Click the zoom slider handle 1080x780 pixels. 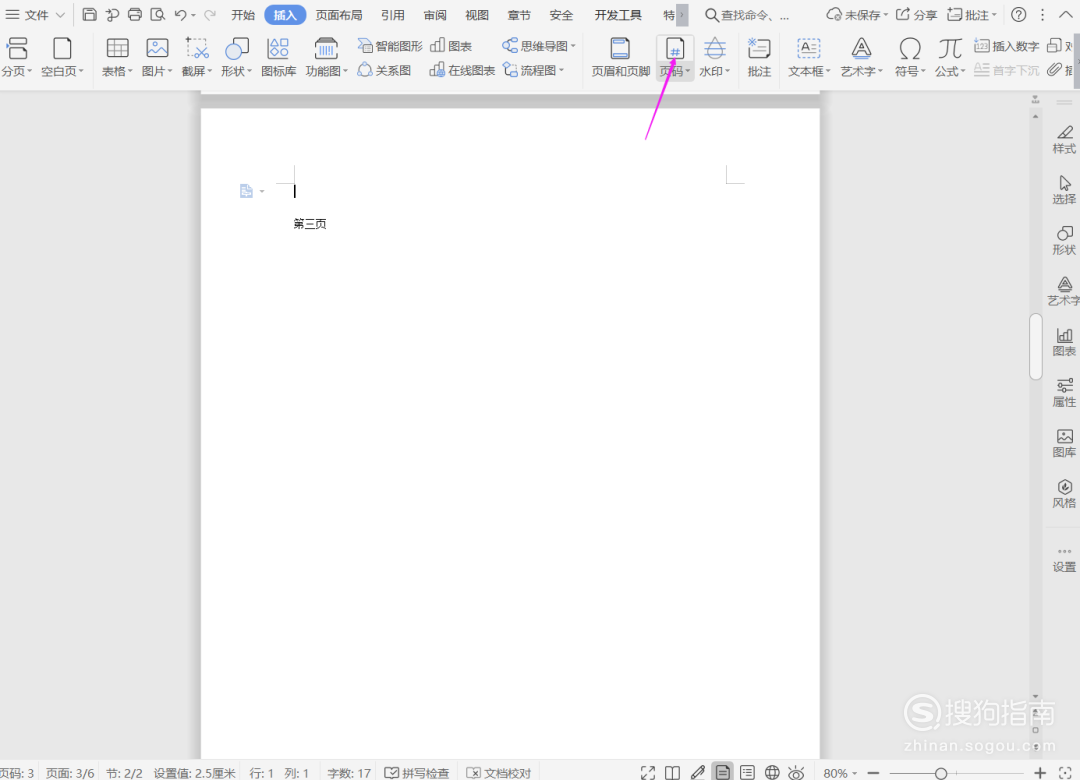941,773
